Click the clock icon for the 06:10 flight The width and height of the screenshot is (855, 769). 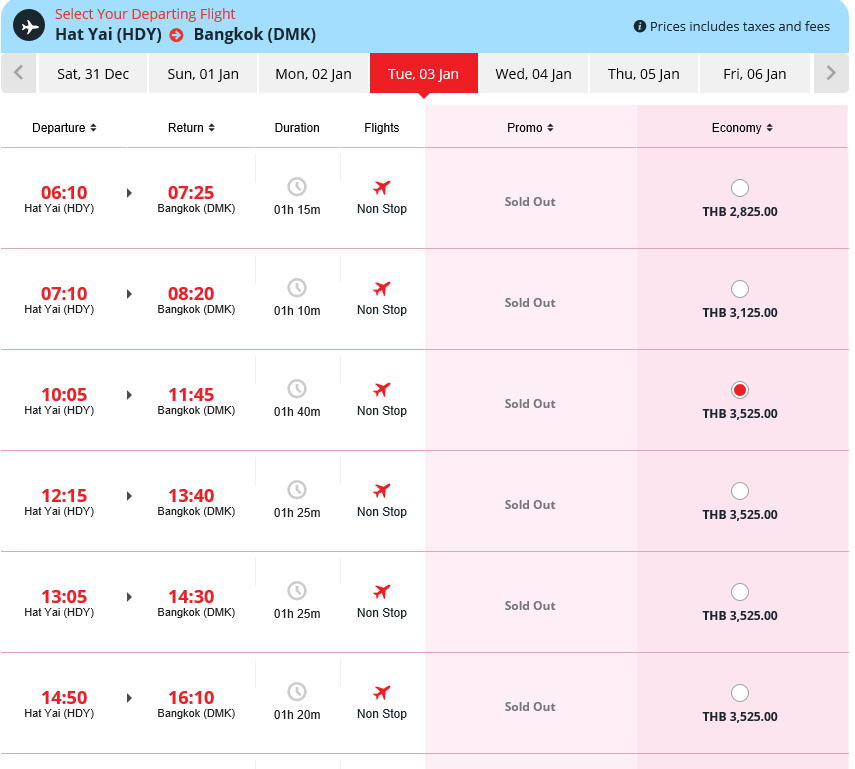297,187
